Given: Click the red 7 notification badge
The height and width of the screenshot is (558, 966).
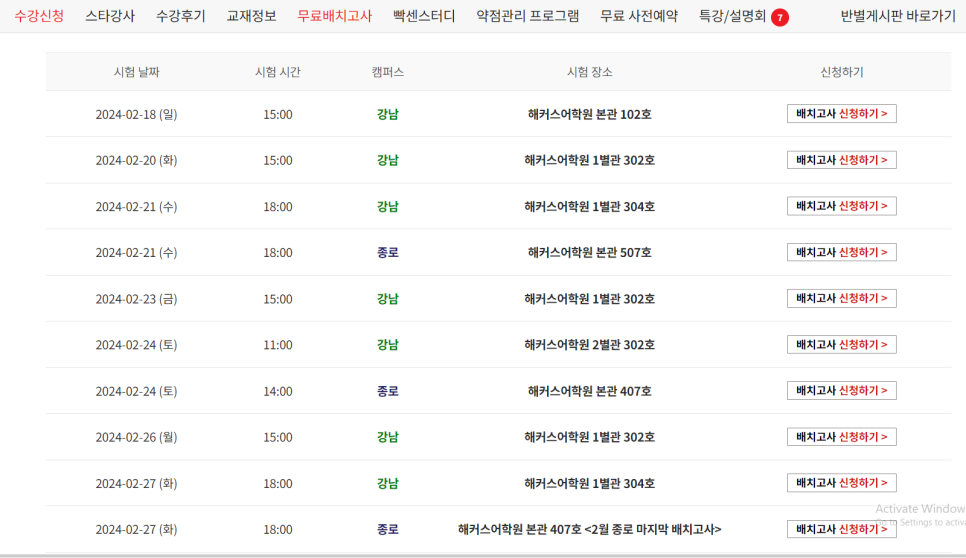Looking at the screenshot, I should [780, 17].
